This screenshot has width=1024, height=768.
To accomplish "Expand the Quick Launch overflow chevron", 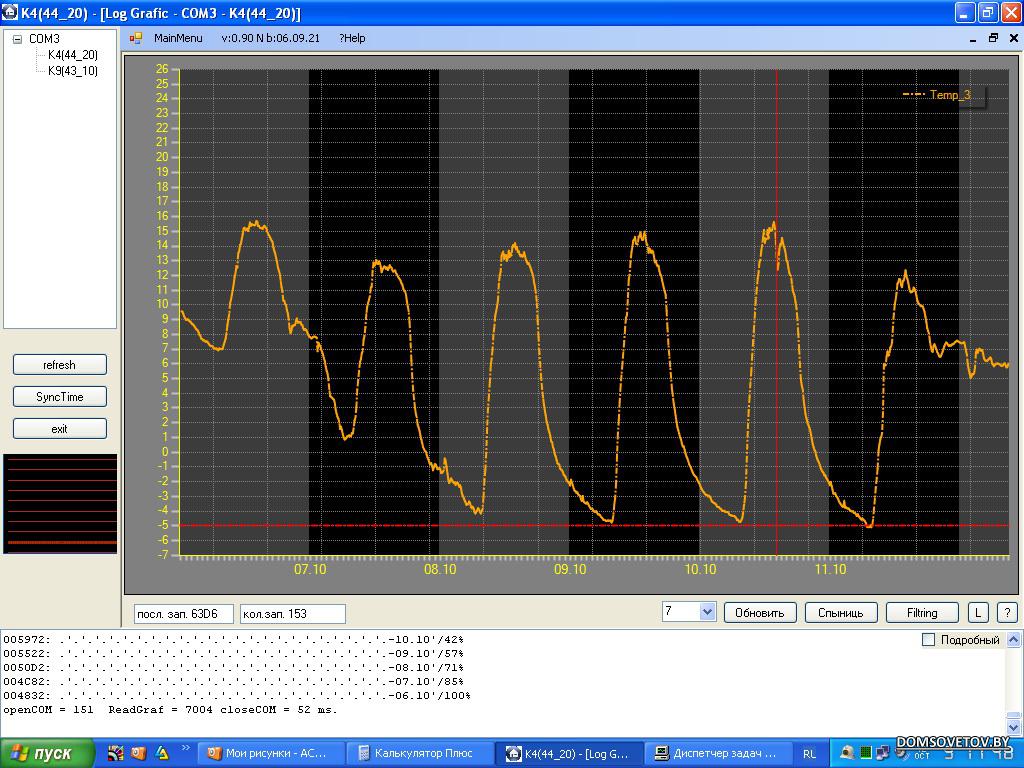I will click(185, 748).
